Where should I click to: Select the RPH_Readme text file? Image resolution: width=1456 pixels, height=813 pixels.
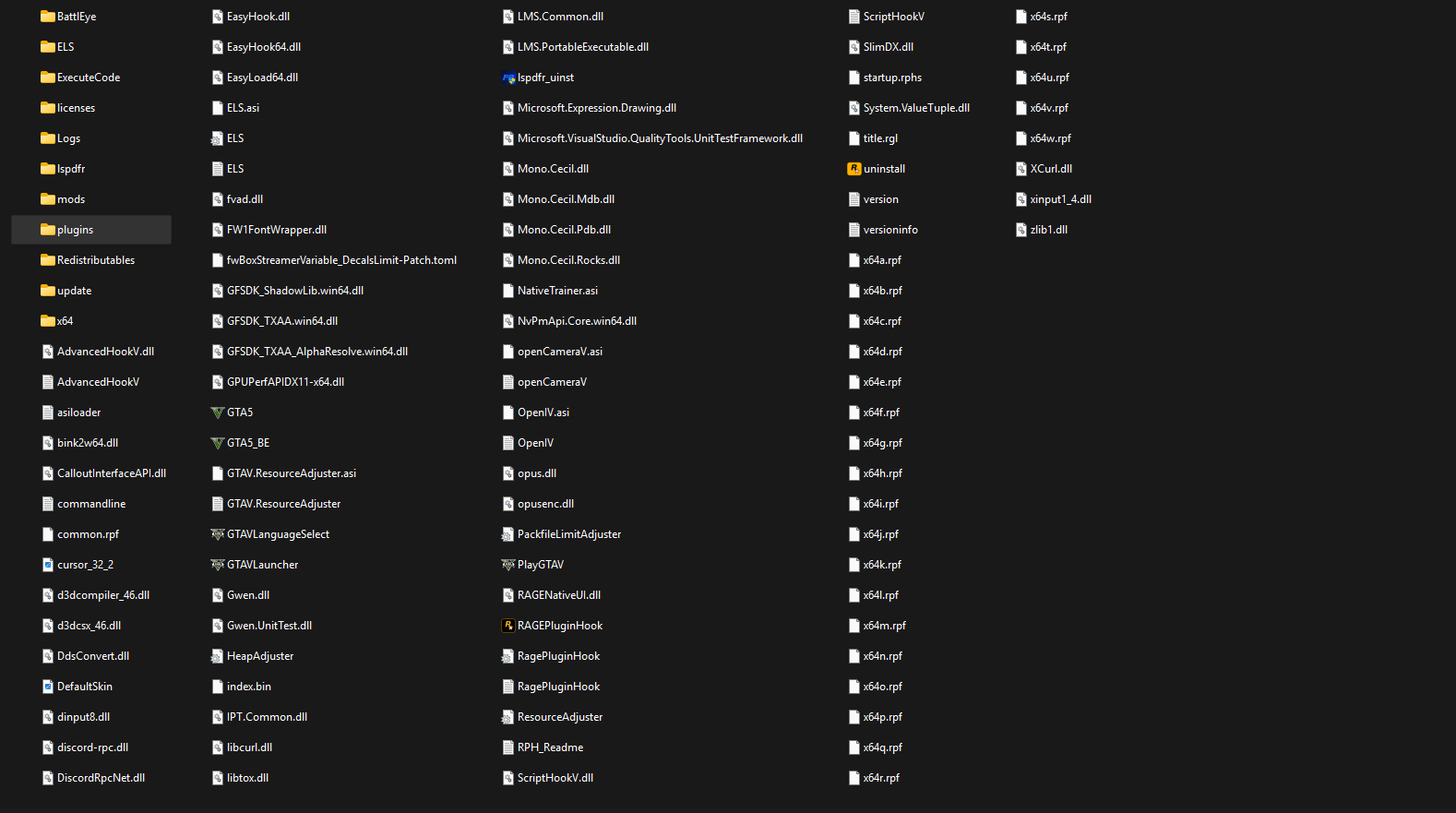[543, 747]
